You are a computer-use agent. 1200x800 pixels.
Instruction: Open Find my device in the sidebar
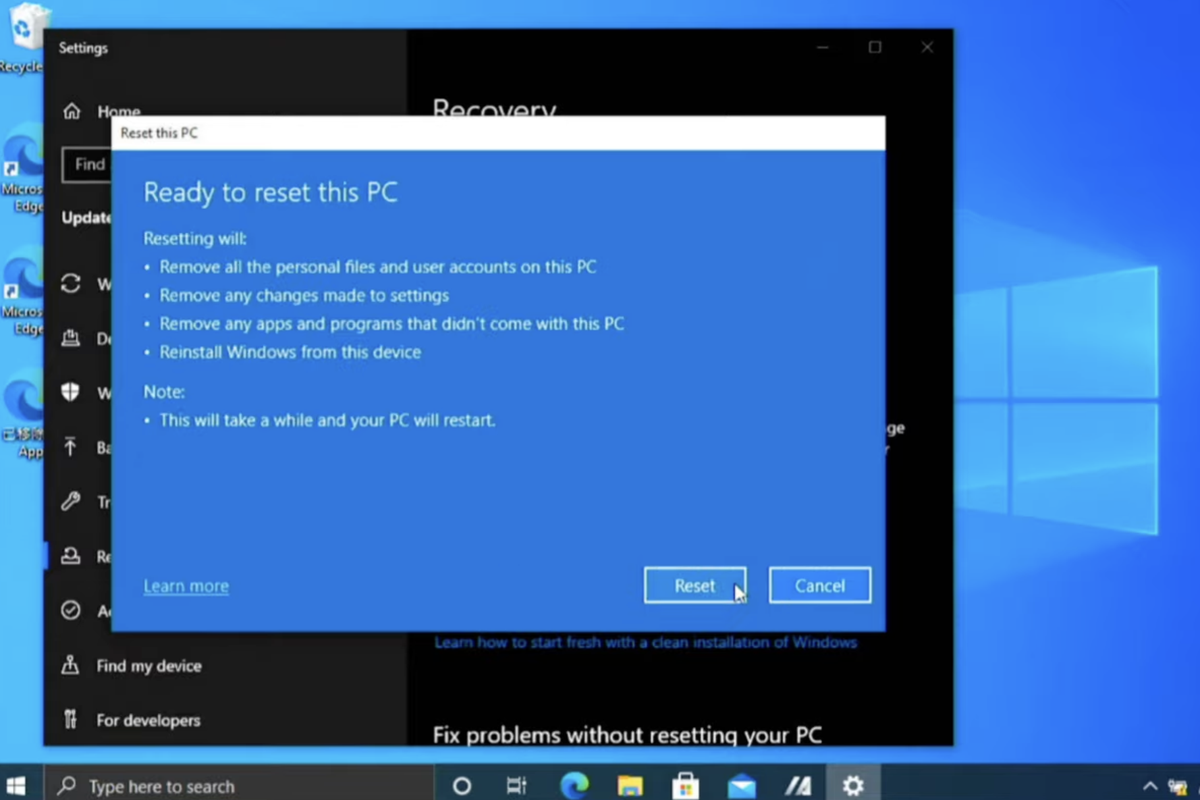(x=148, y=666)
